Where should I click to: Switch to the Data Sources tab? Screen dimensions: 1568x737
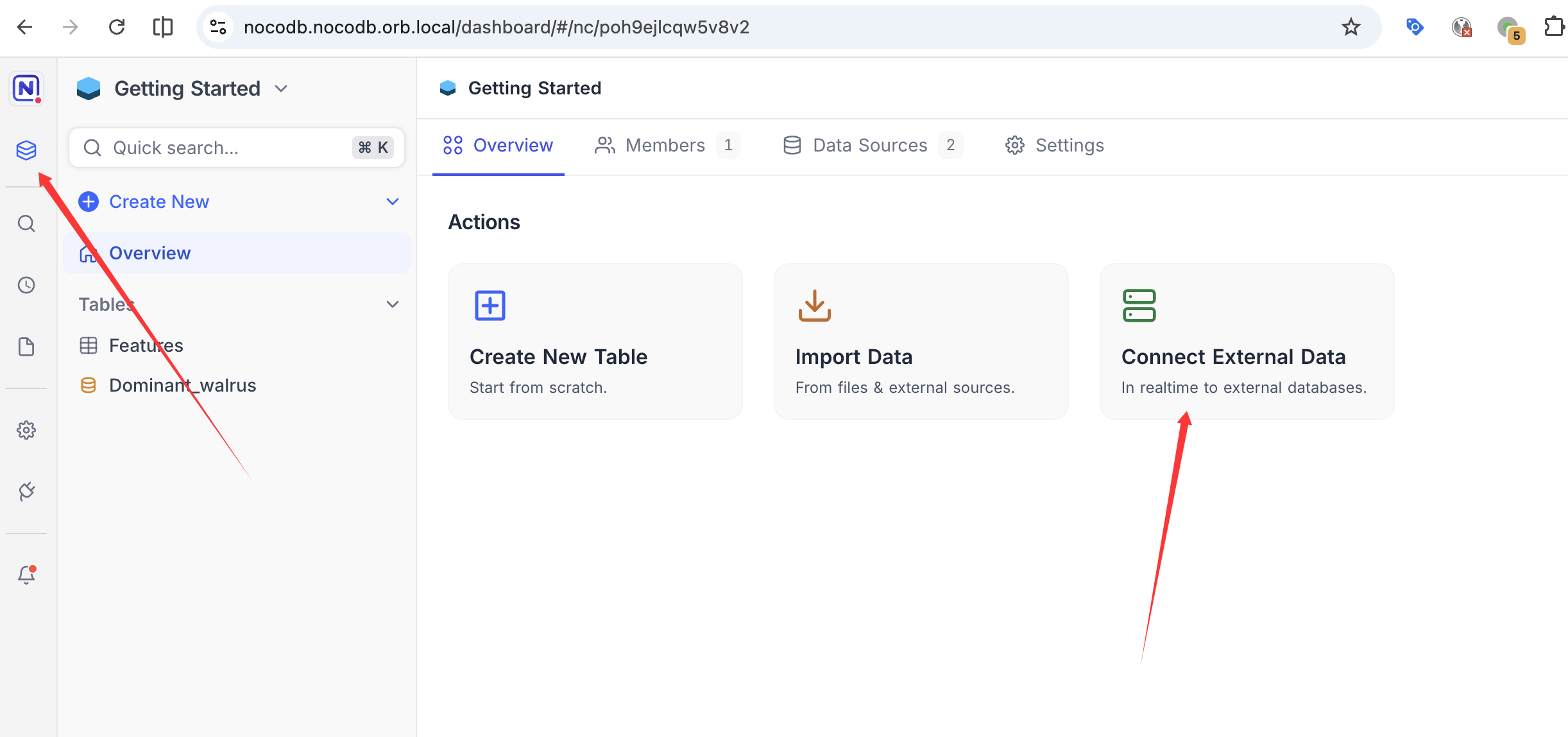(870, 145)
